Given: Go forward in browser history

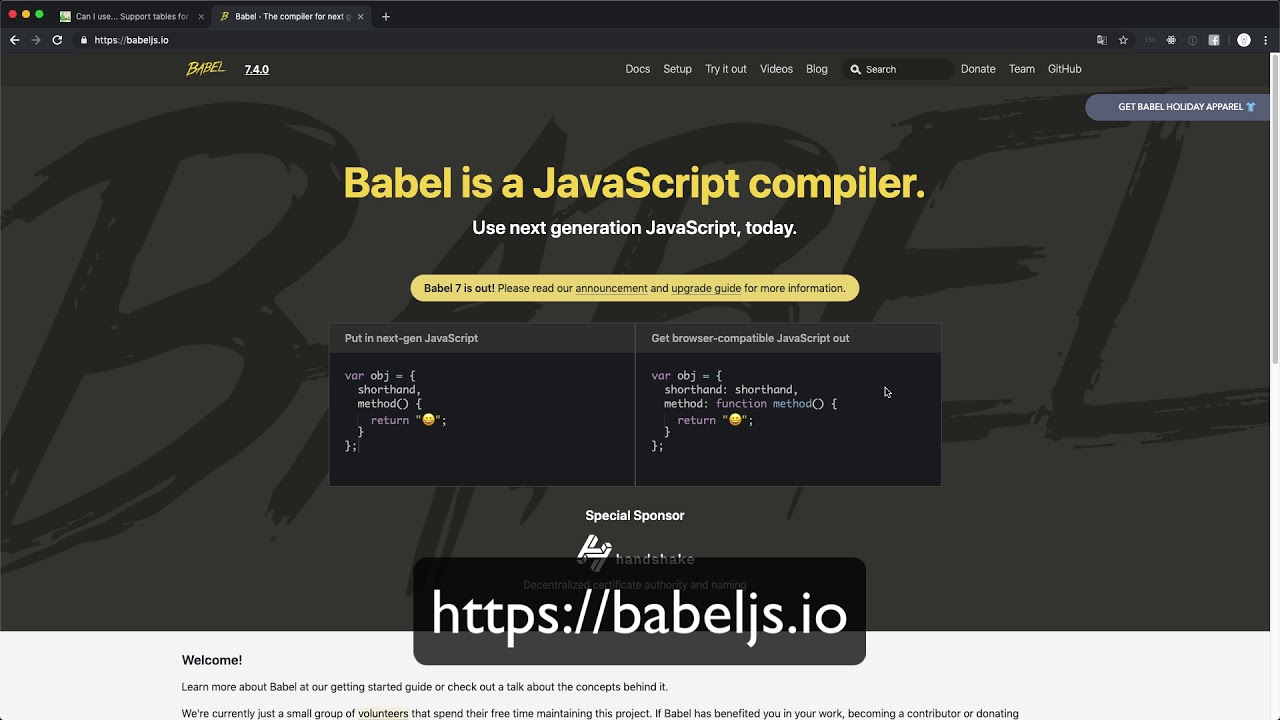Looking at the screenshot, I should pos(36,40).
